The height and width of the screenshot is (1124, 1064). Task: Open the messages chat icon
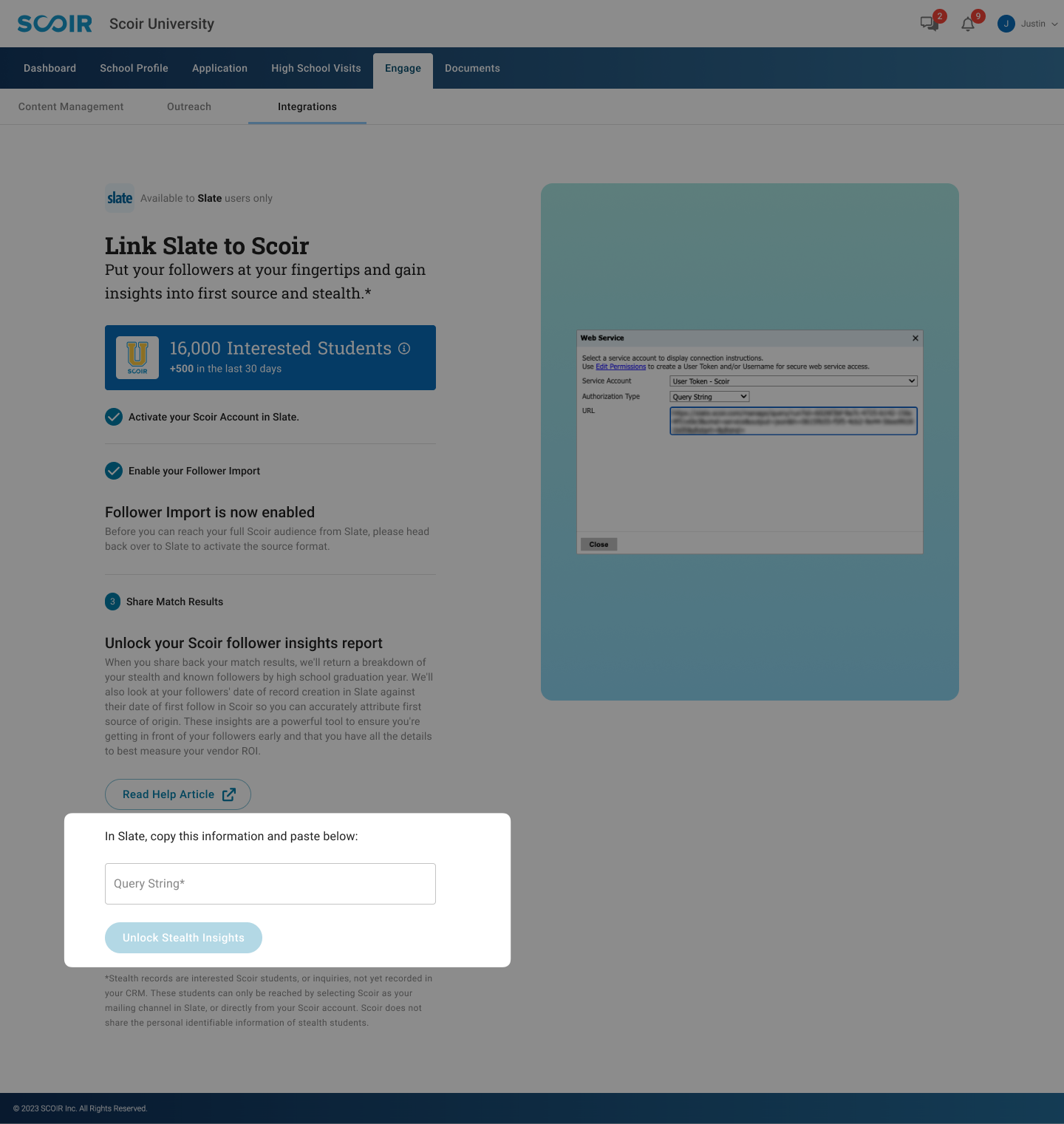click(929, 24)
